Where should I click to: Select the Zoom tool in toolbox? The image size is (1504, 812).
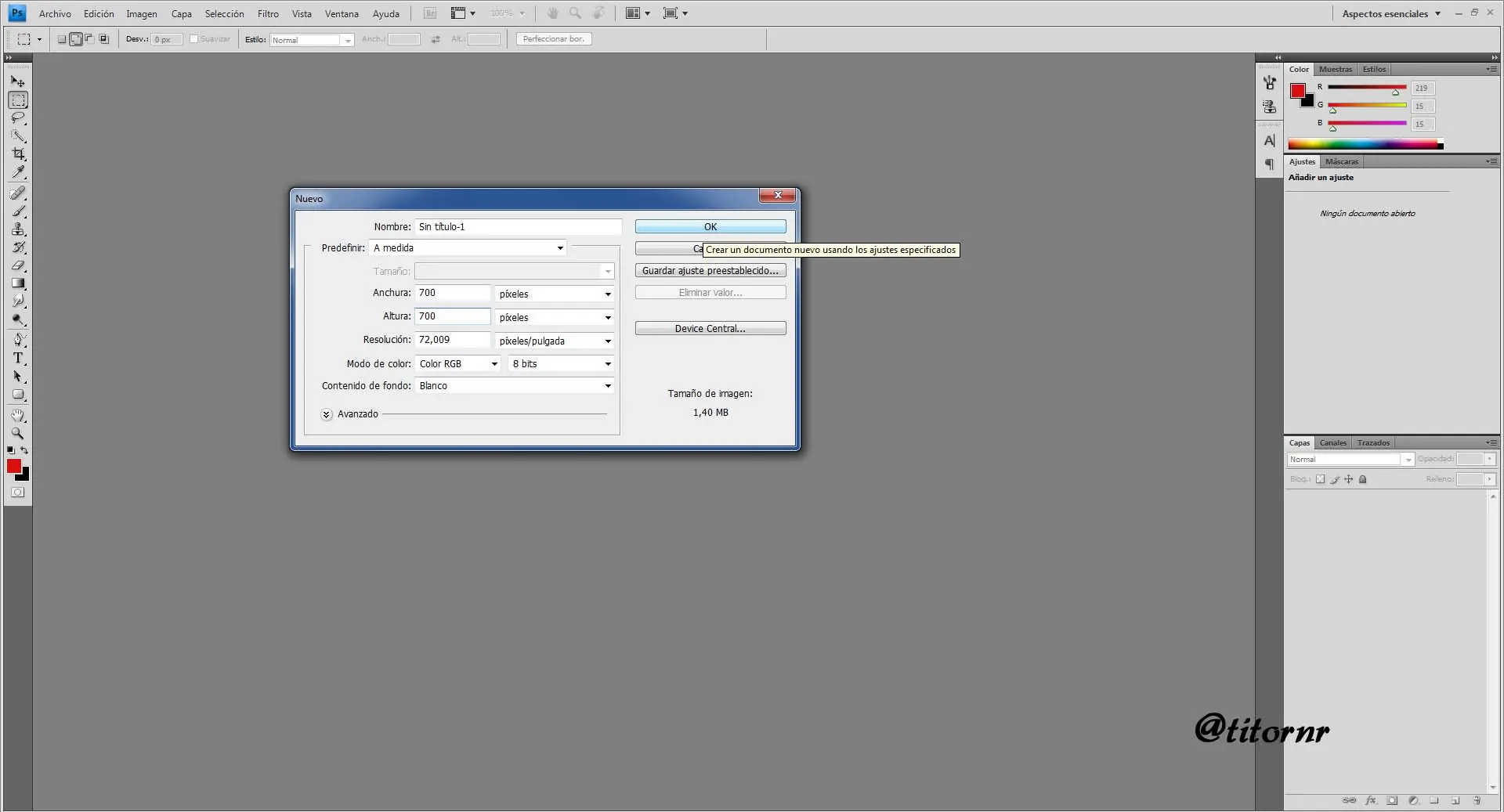click(18, 433)
